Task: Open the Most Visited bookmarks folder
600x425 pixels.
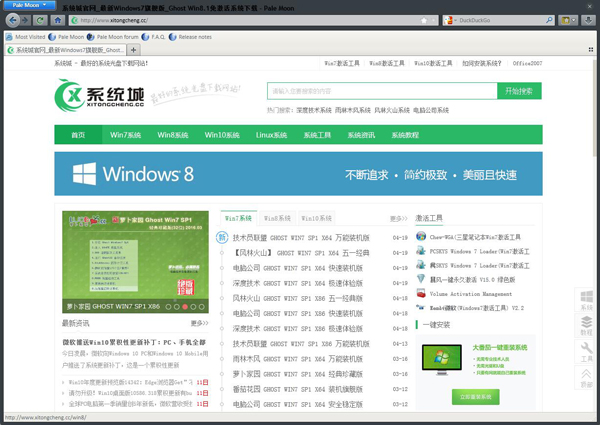Action: 26,37
